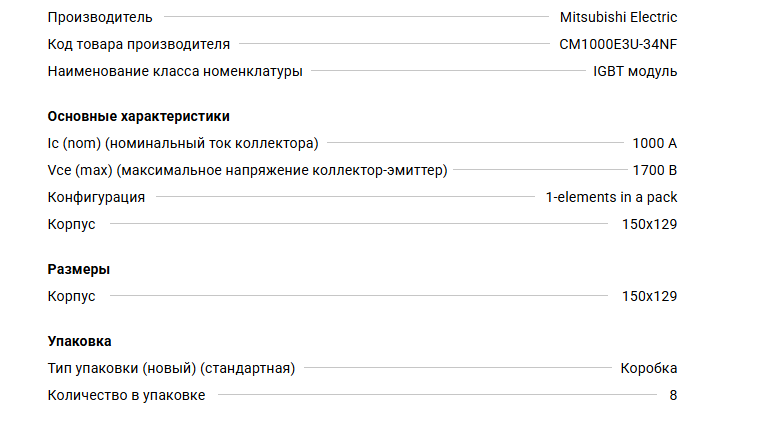Click the Производитель label
Screen dimensions: 761x427
click(100, 17)
